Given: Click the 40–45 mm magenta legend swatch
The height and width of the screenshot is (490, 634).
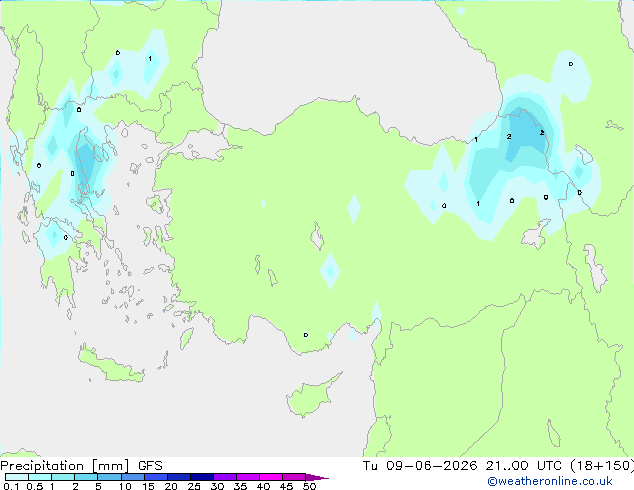Looking at the screenshot, I should tap(271, 477).
